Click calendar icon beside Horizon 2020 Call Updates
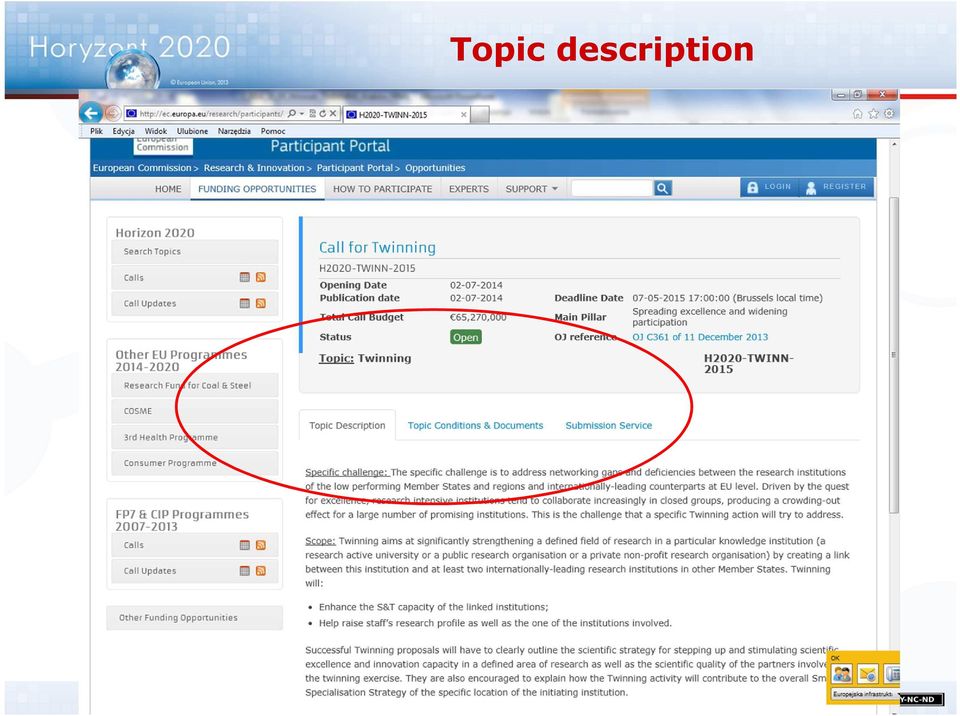The width and height of the screenshot is (960, 716). coord(245,303)
